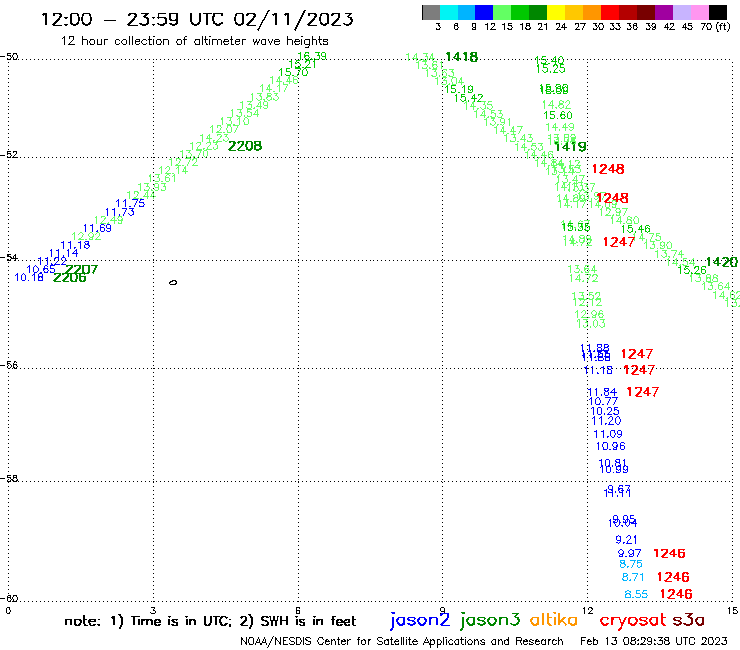
Task: Click the wave height value '11.84'
Action: tap(603, 392)
